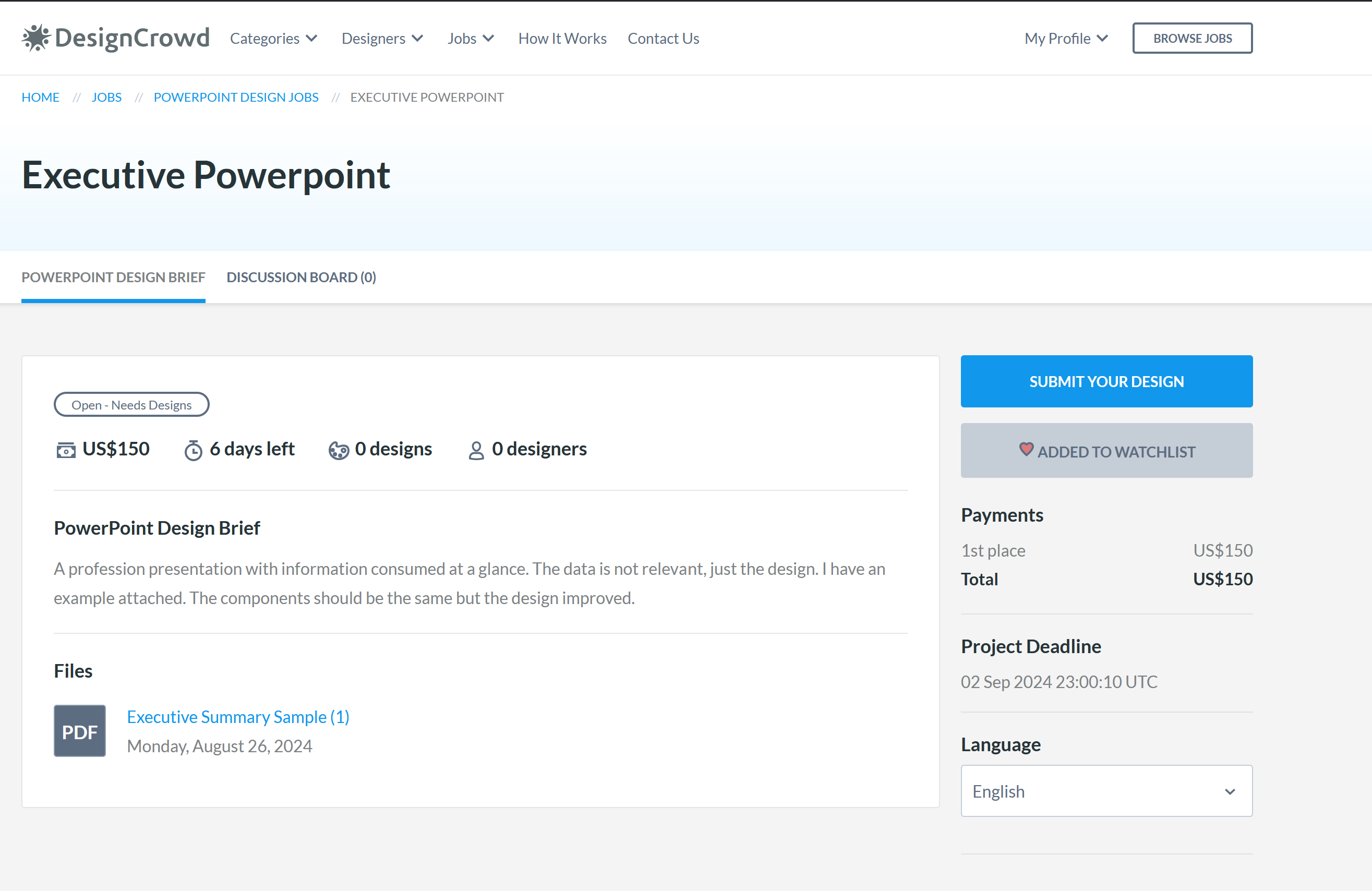
Task: Expand the Jobs menu
Action: (471, 38)
